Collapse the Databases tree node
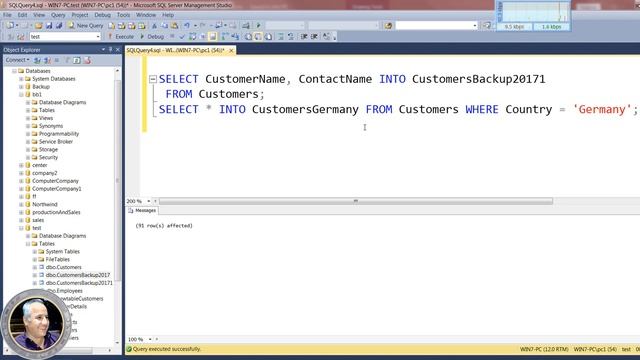Screen dimensions: 640x360 point(15,71)
